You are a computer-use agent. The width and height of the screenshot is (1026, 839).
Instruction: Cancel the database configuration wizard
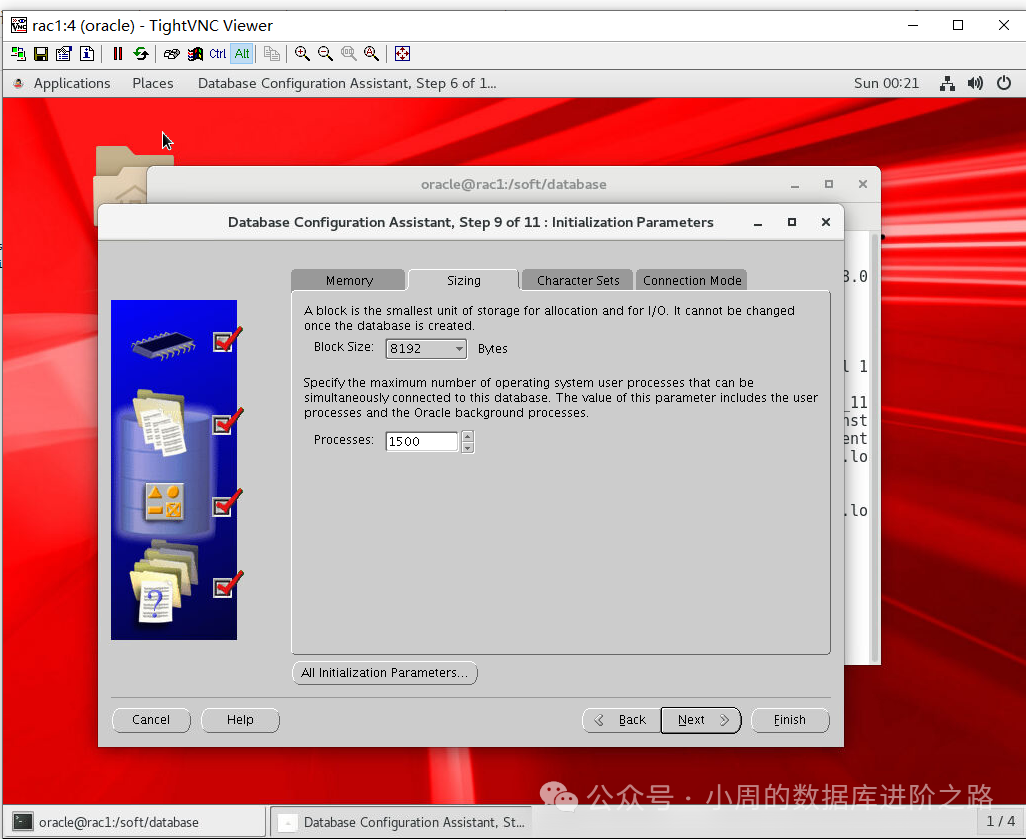[151, 720]
